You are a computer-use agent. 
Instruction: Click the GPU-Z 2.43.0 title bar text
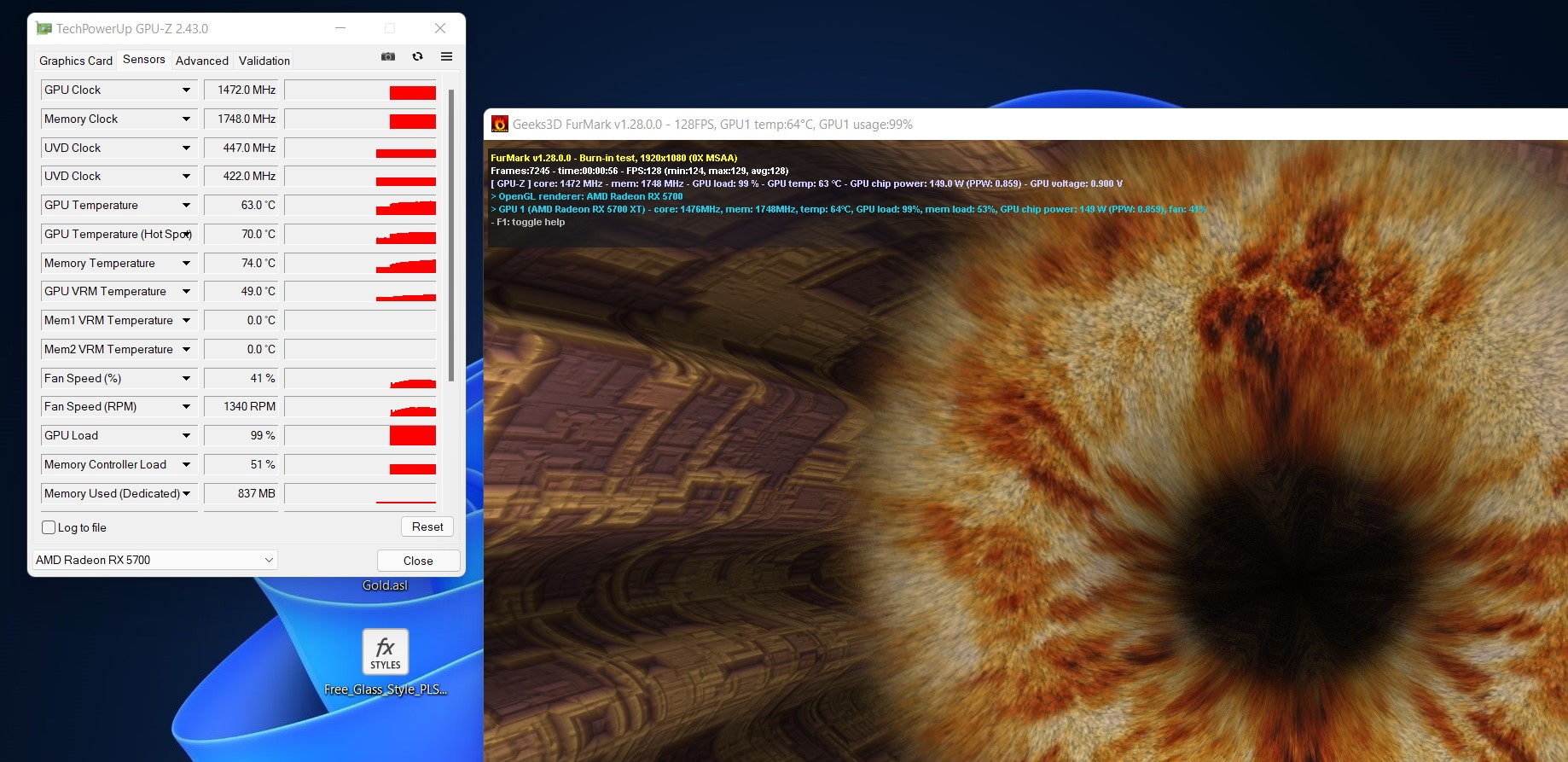(132, 29)
